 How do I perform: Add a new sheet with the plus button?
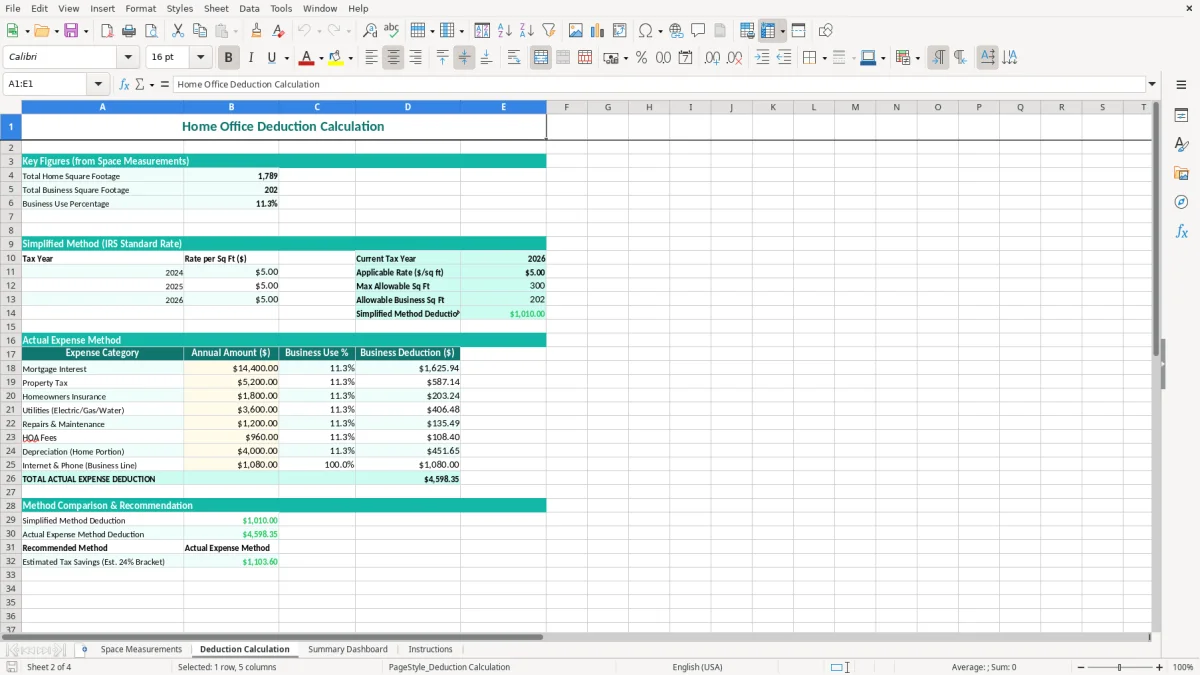(x=84, y=649)
